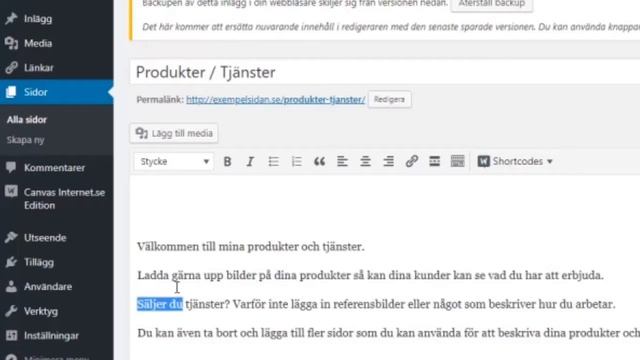Click the dropdown arrow beside Shortcodes
The width and height of the screenshot is (640, 360).
click(550, 162)
